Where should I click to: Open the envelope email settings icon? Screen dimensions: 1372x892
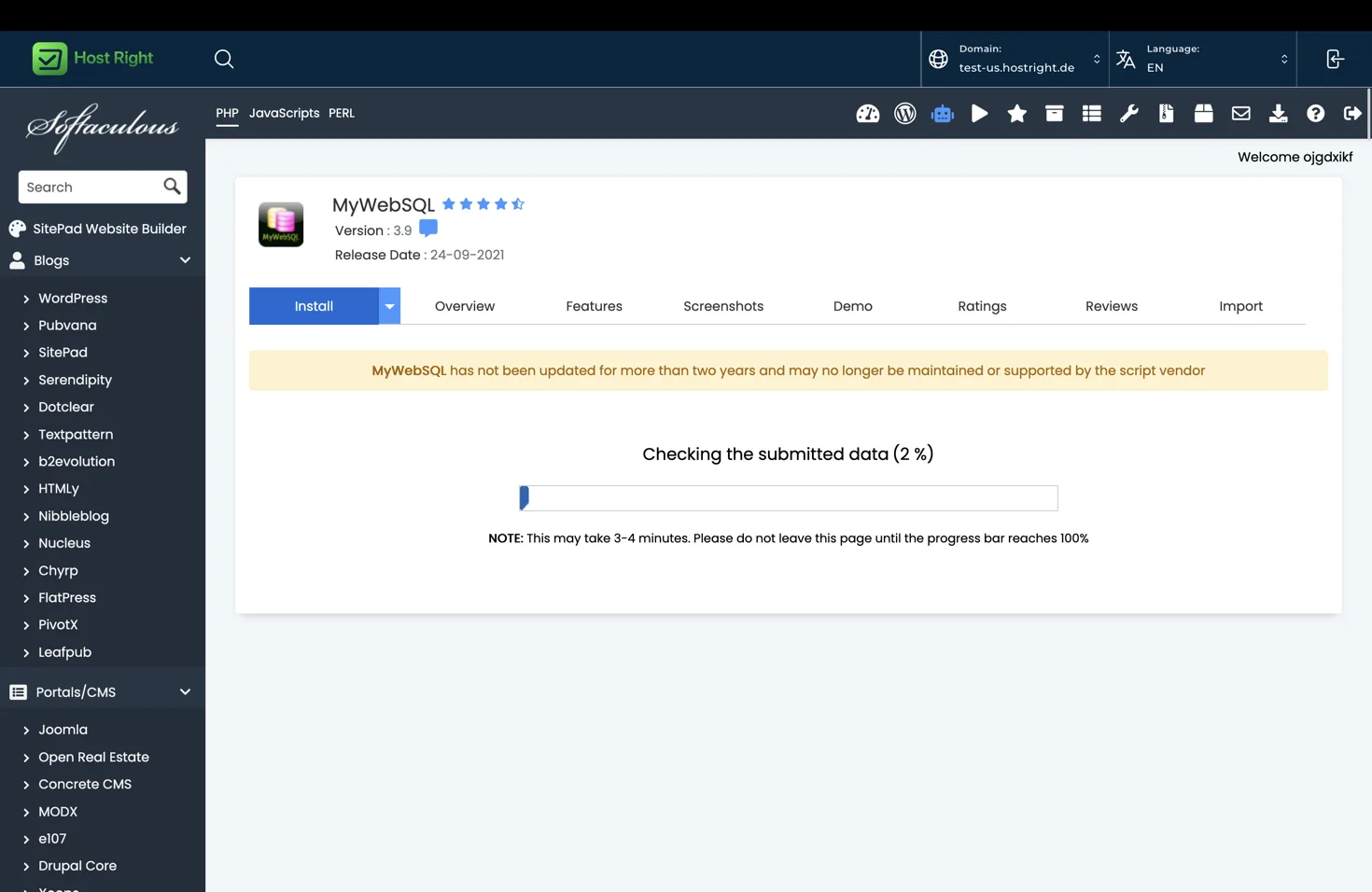pos(1240,114)
